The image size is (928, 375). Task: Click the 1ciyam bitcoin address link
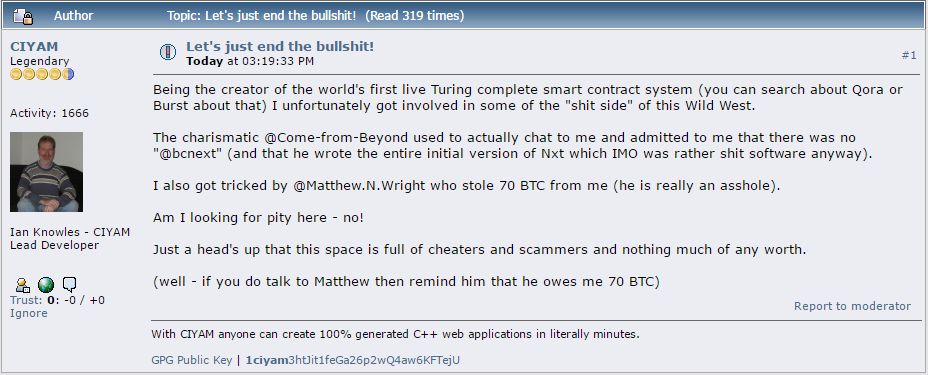click(x=353, y=360)
